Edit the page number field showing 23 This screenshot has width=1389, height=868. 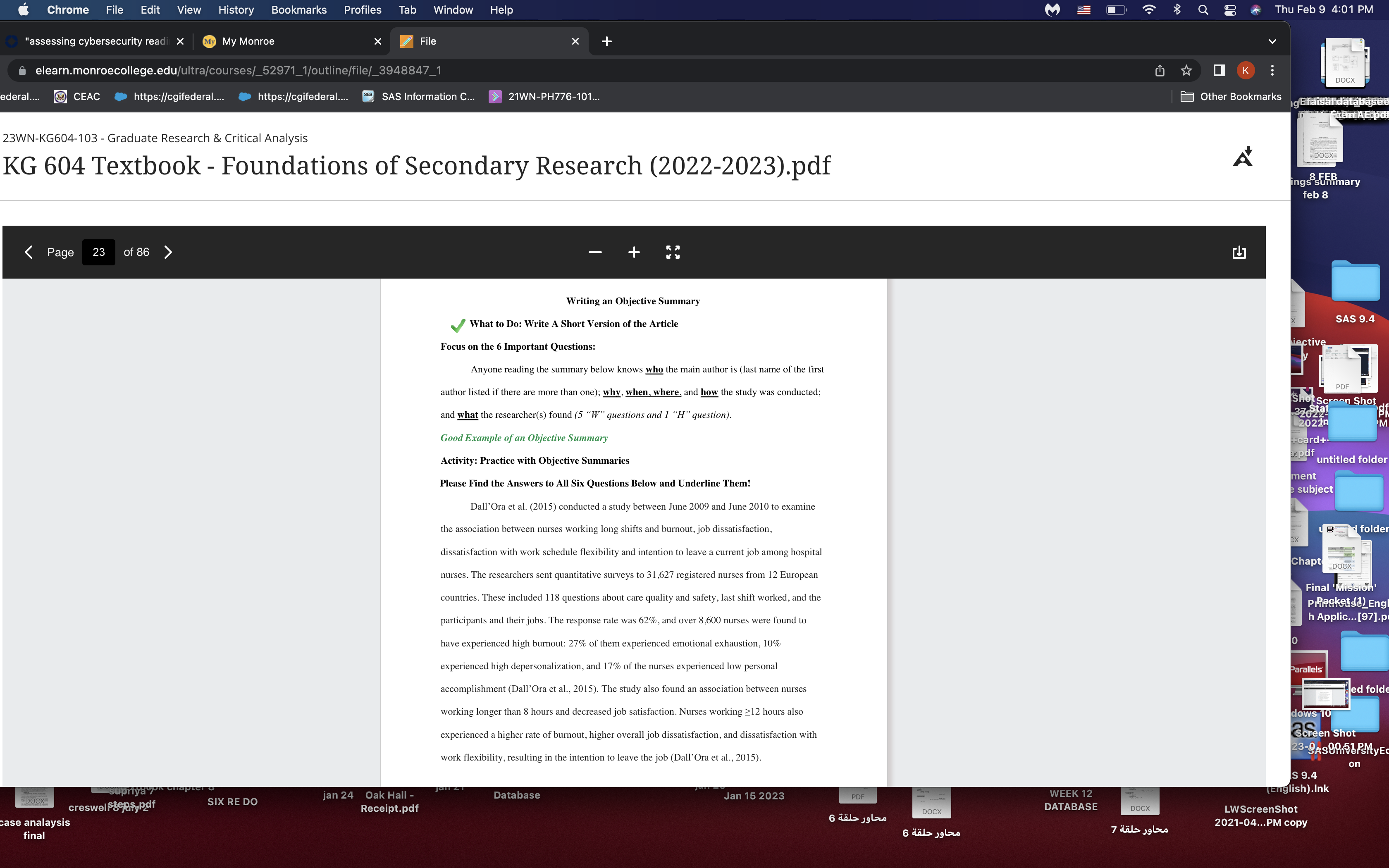coord(99,252)
